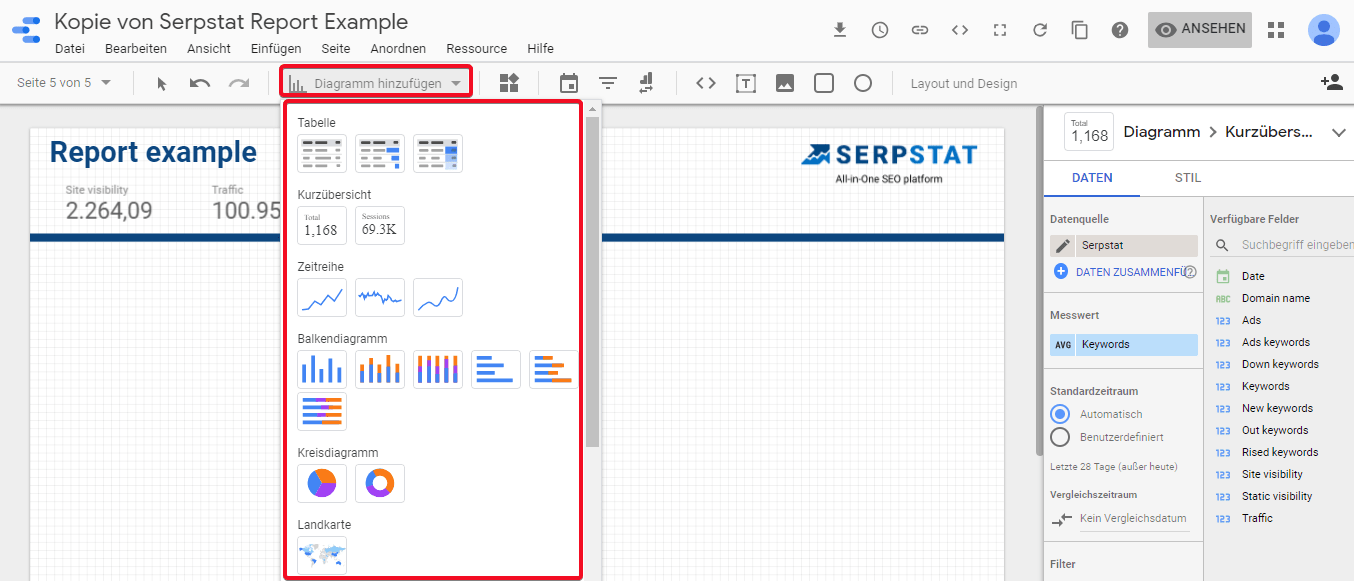
Task: Enter fullscreen presentation mode icon
Action: (x=1000, y=30)
